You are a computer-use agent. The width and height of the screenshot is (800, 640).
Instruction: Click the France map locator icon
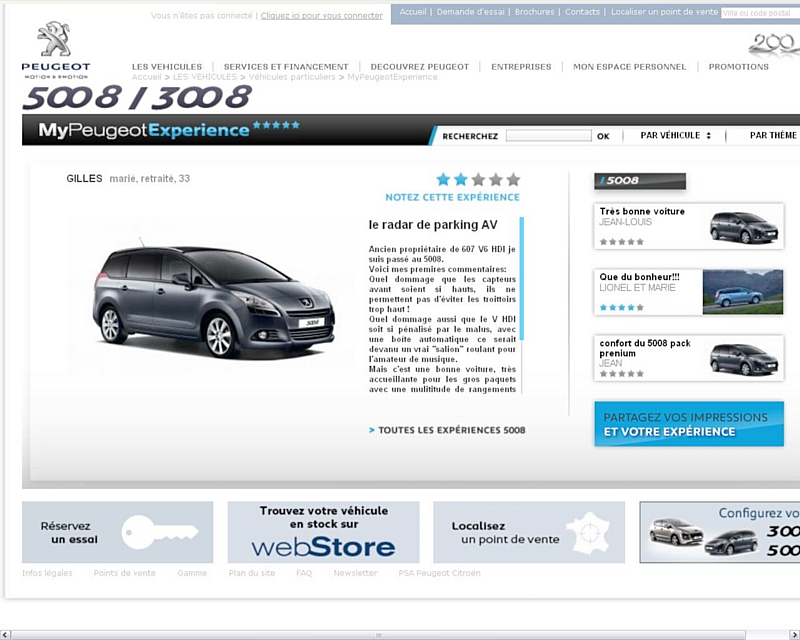[591, 533]
